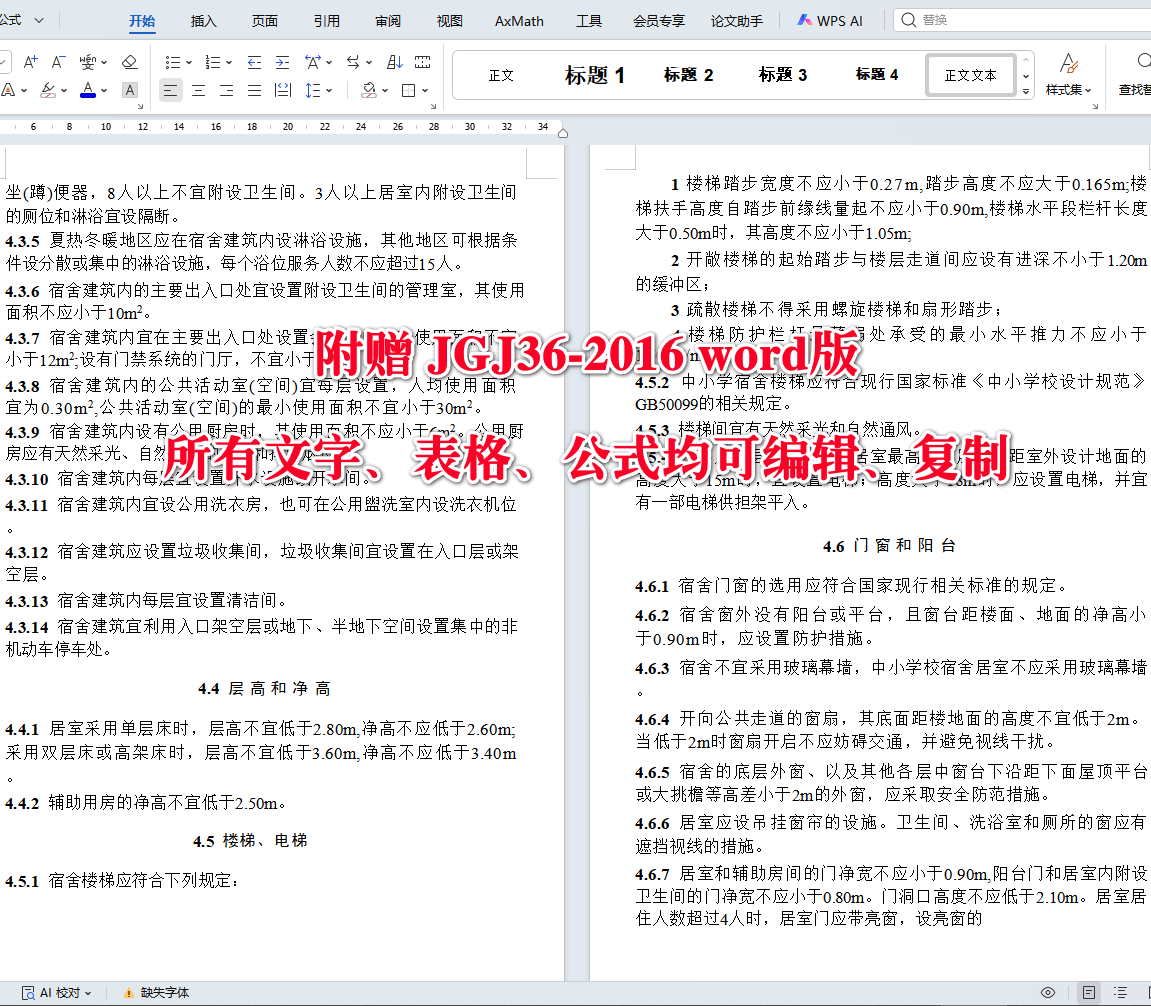Switch to the 插入 tab

203,21
